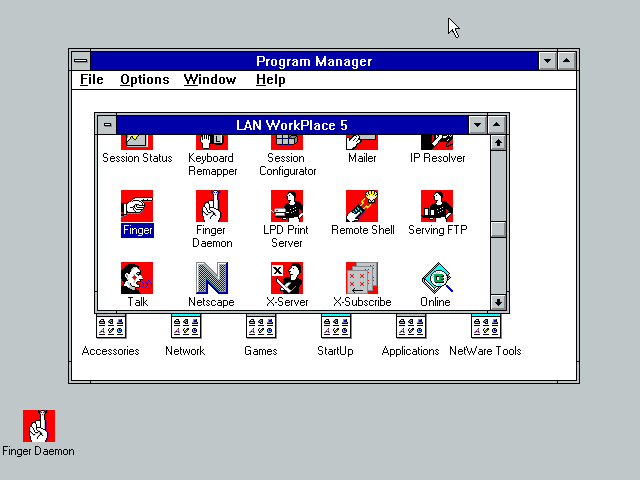
Task: Open the Help menu
Action: [x=270, y=79]
